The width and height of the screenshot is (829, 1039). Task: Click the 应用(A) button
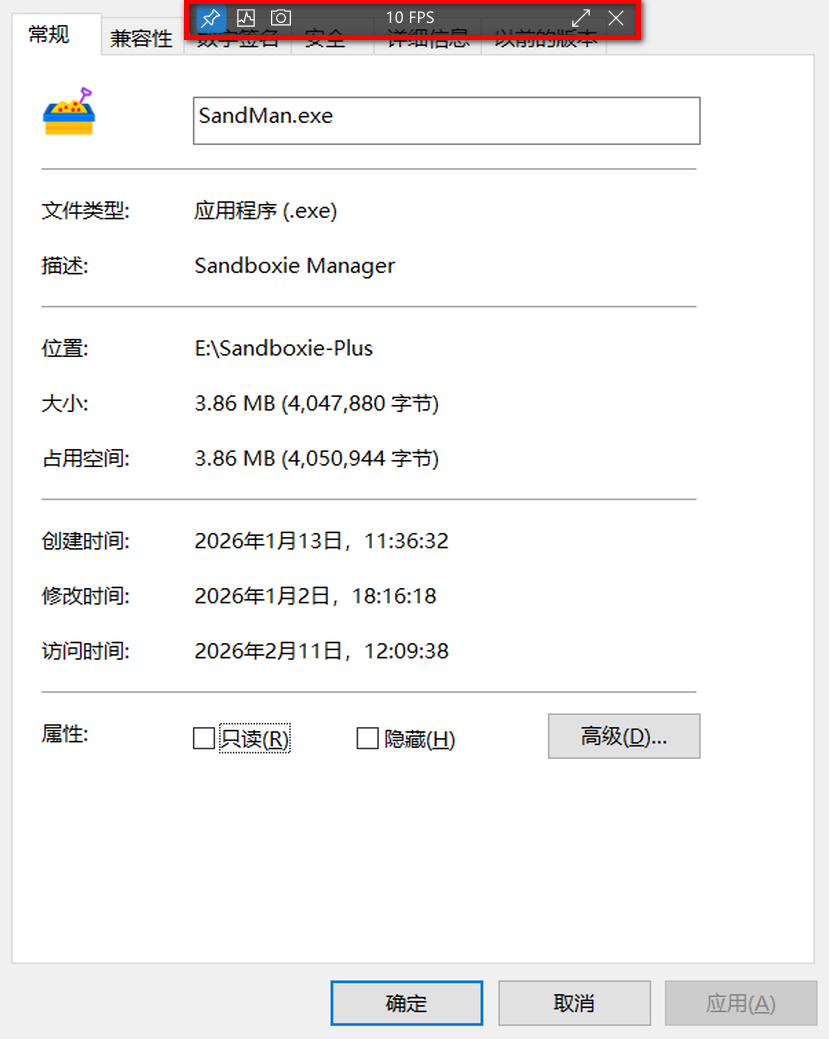point(740,1003)
